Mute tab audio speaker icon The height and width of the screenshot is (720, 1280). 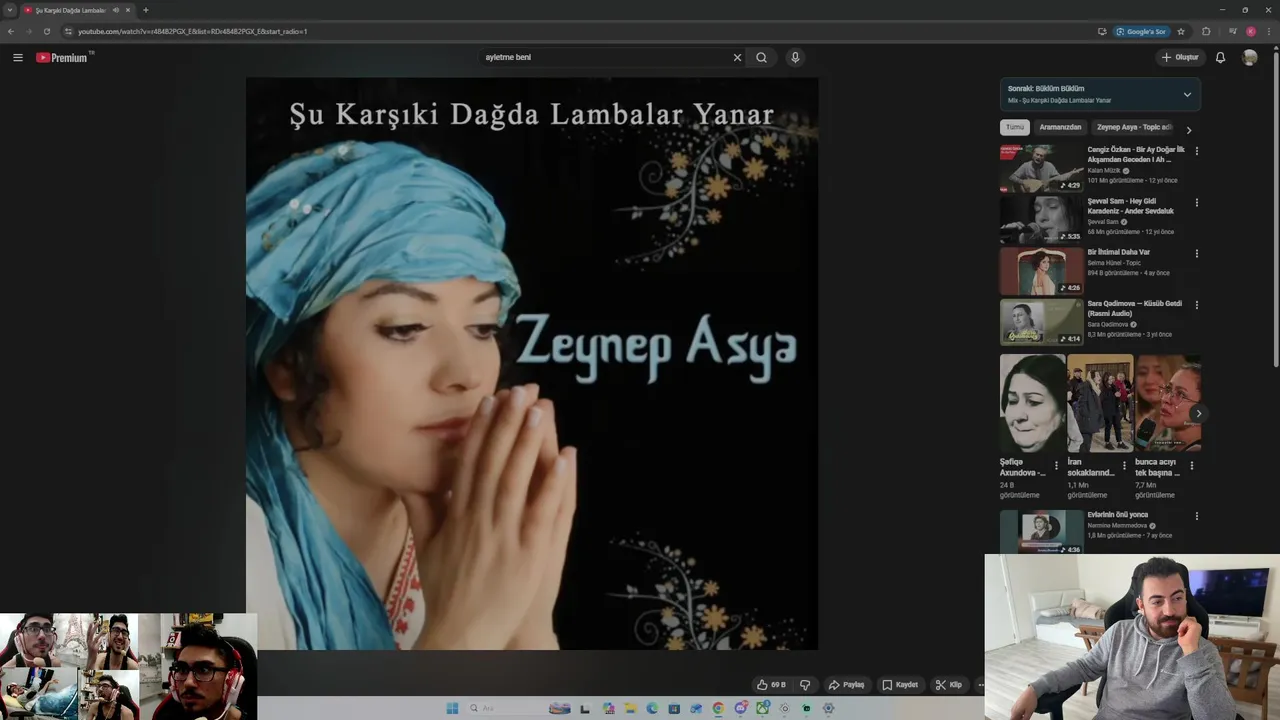click(116, 10)
